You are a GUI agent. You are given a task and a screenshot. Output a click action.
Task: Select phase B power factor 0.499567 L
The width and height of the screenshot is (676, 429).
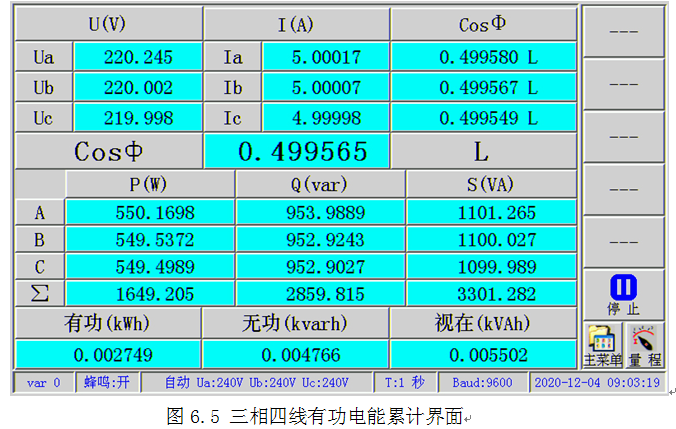[x=484, y=88]
